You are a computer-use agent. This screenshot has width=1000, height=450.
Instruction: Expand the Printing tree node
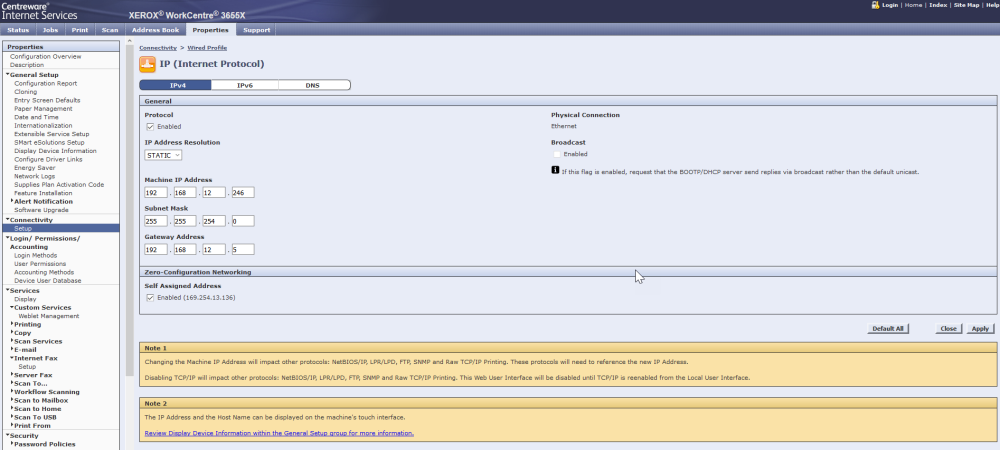[12, 324]
